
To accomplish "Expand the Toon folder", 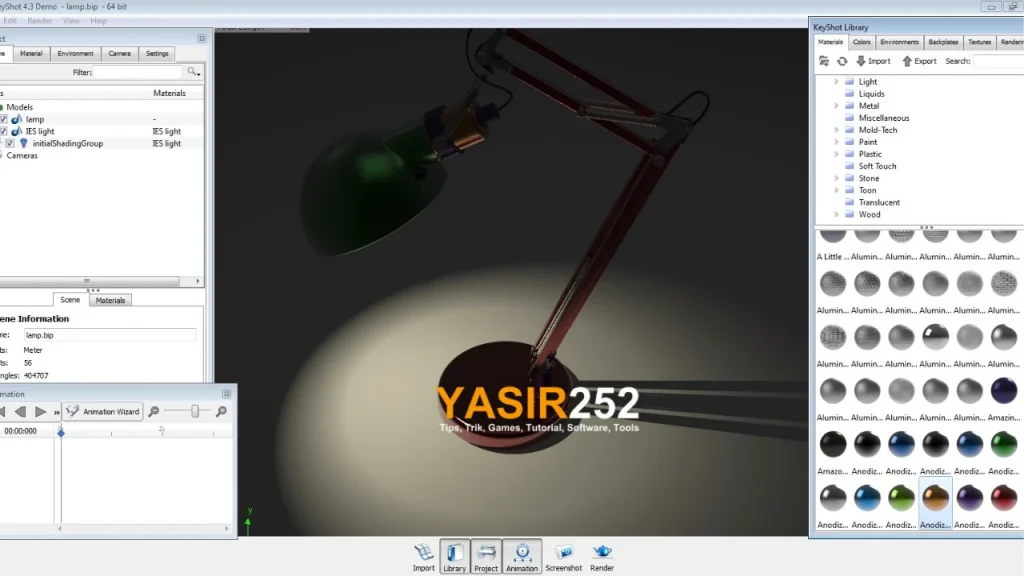I will click(836, 190).
